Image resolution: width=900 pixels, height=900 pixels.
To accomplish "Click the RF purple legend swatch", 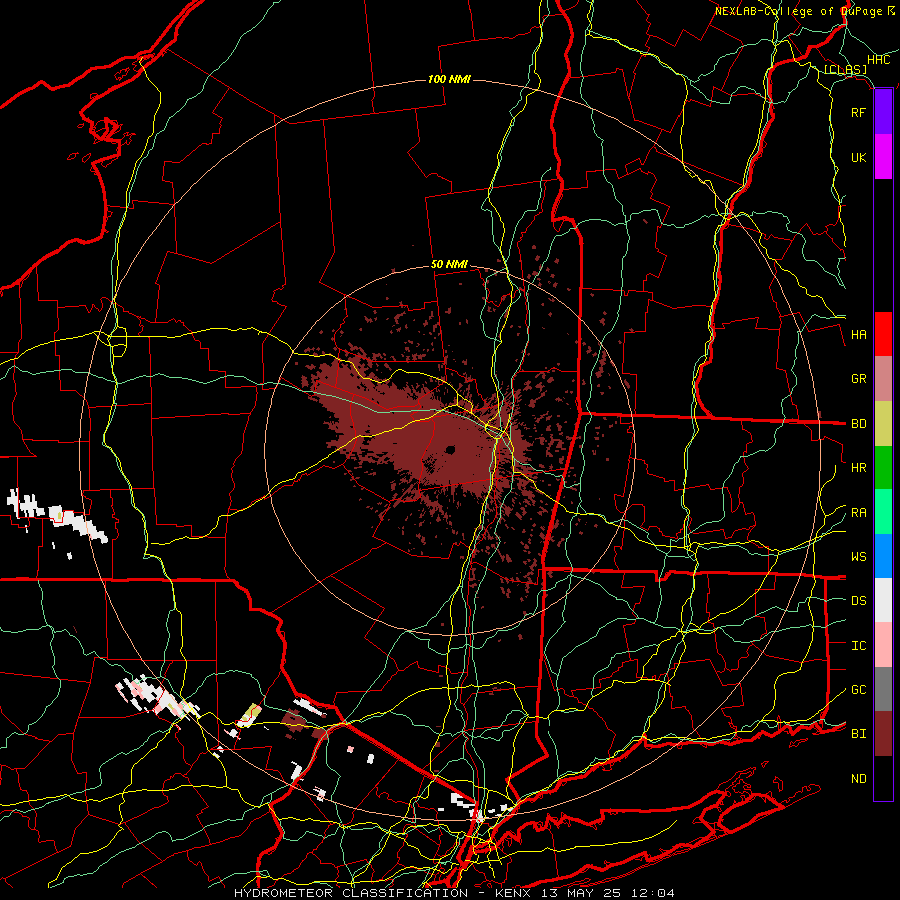I will click(883, 112).
